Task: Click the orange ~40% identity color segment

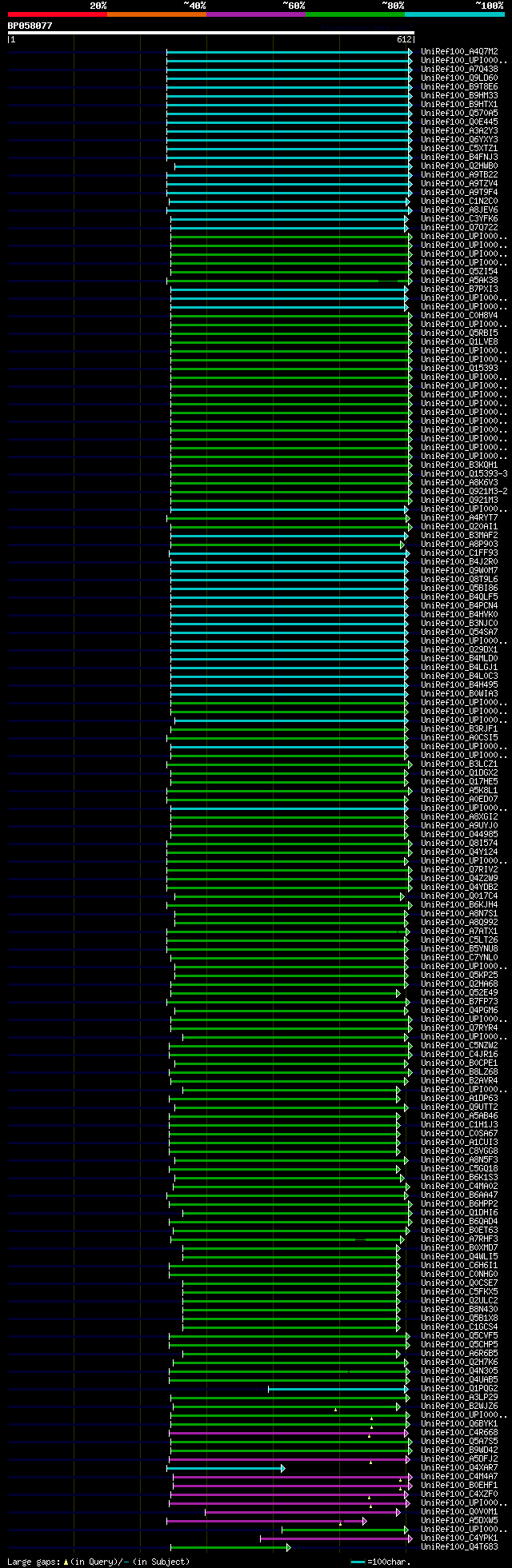Action: [156, 14]
